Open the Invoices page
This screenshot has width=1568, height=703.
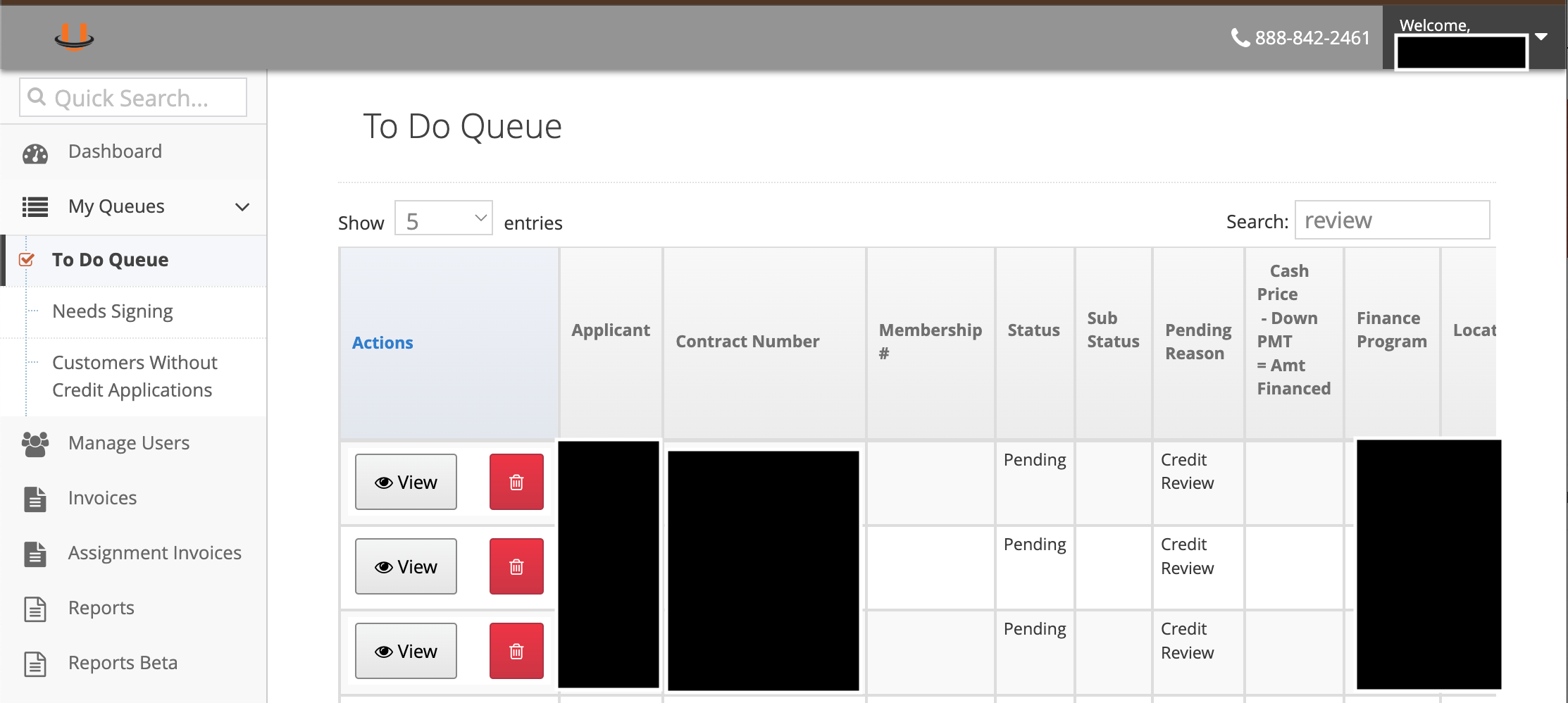click(102, 498)
